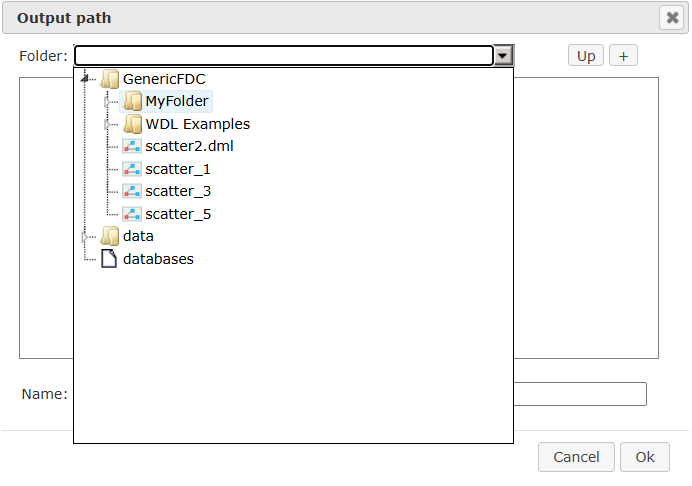Close the Output path dialog
692x486 pixels.
[x=672, y=18]
